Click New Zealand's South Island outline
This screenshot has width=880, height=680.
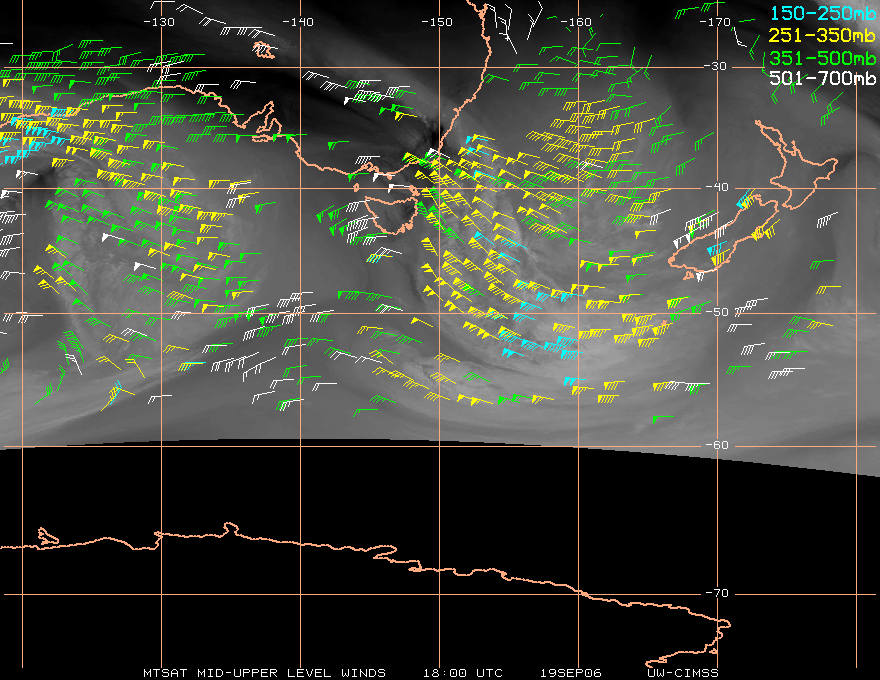724,237
